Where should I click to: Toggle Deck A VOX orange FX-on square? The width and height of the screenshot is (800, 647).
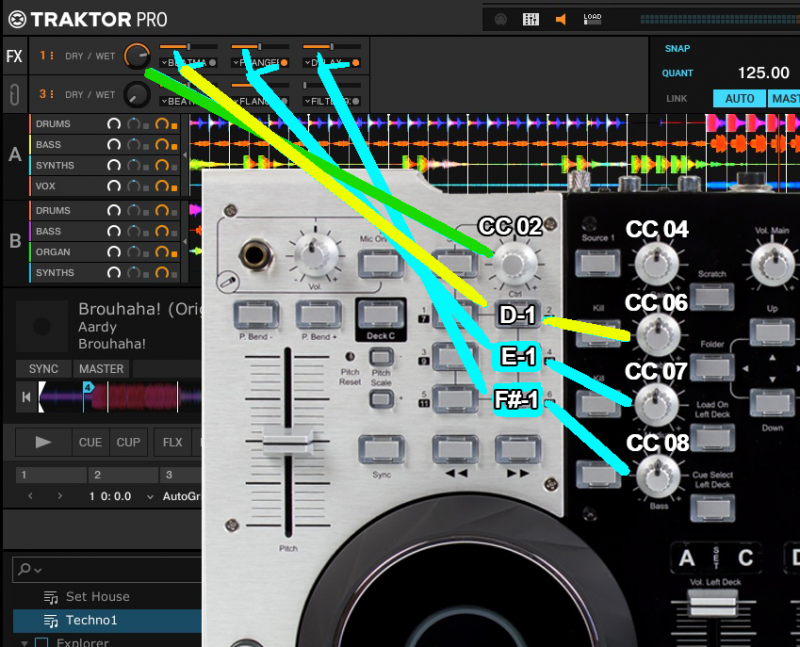[x=174, y=188]
